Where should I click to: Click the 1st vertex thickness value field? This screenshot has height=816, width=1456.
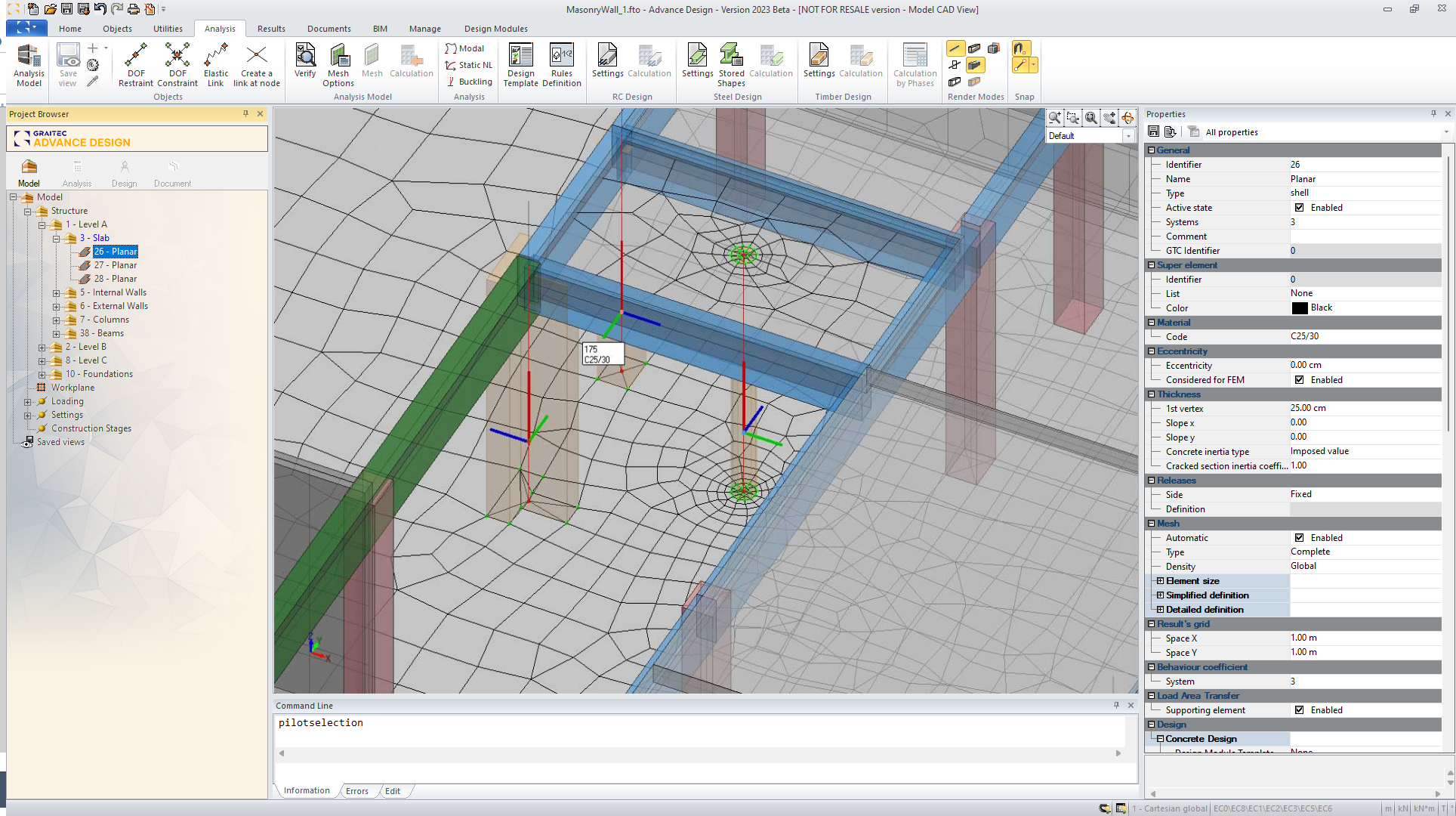[x=1365, y=408]
